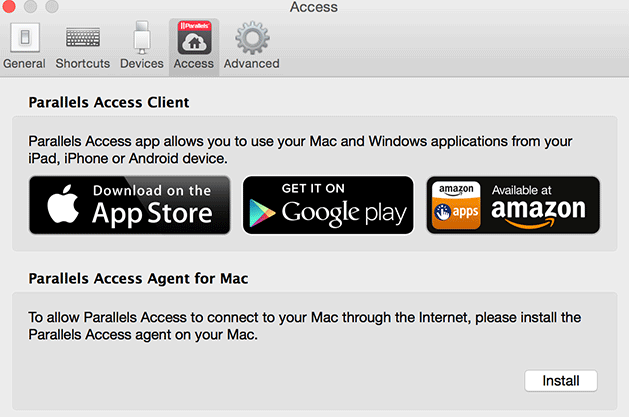Click the orange Amazon apps icon
The image size is (629, 417).
[456, 205]
